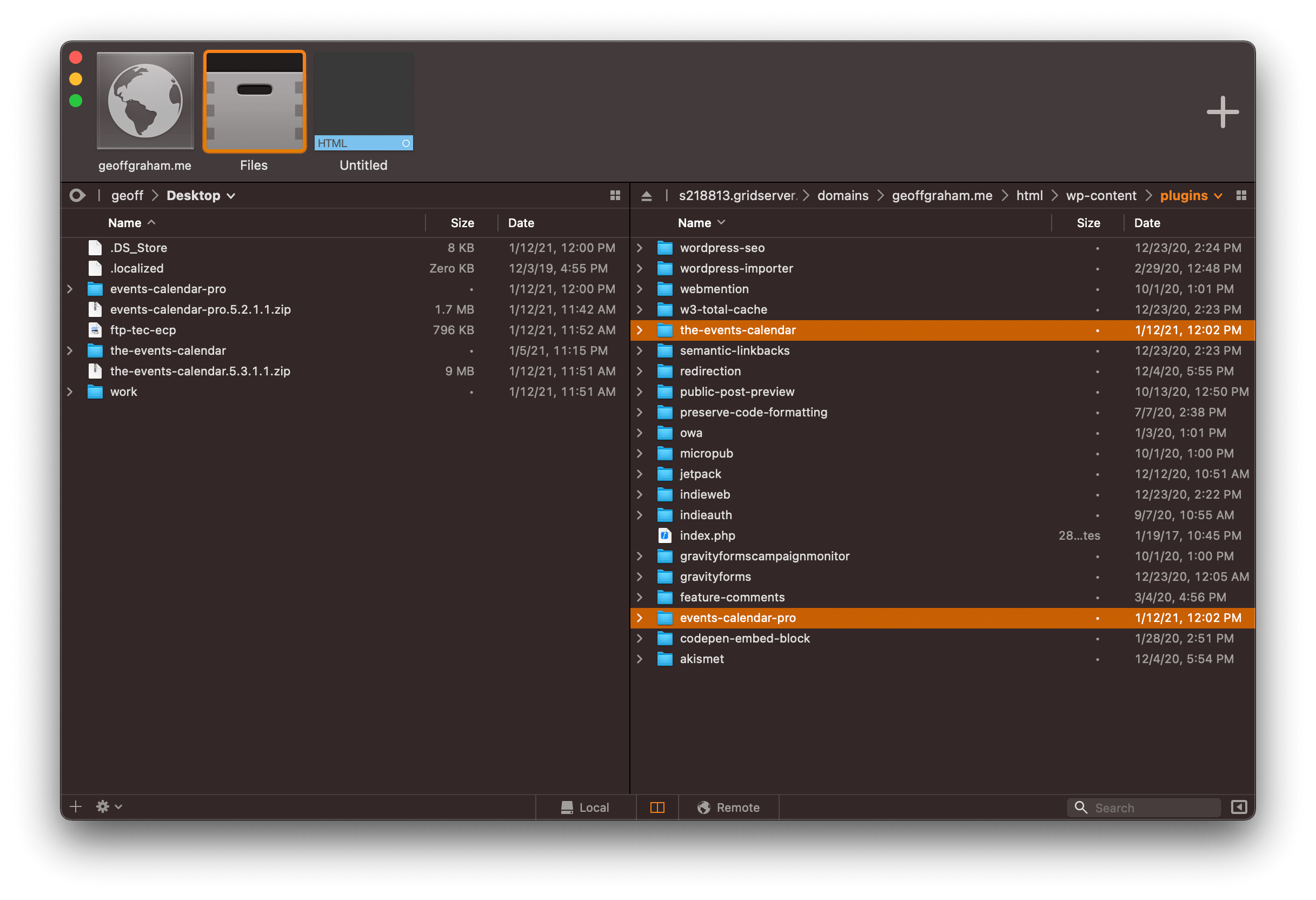The image size is (1316, 900).
Task: Navigate to html breadcrumb folder
Action: pyautogui.click(x=1029, y=195)
